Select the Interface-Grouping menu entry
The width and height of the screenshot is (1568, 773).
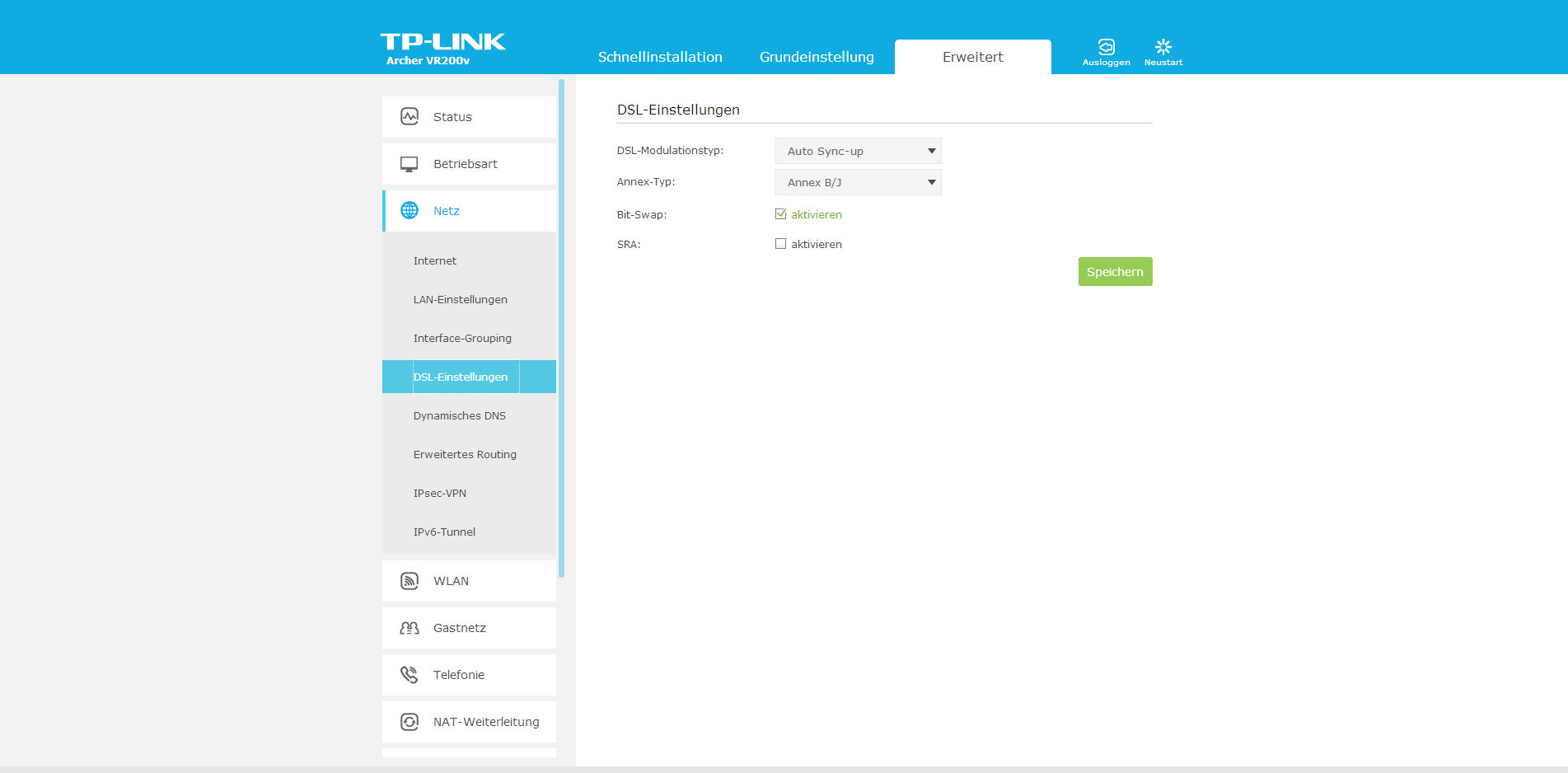(x=462, y=339)
